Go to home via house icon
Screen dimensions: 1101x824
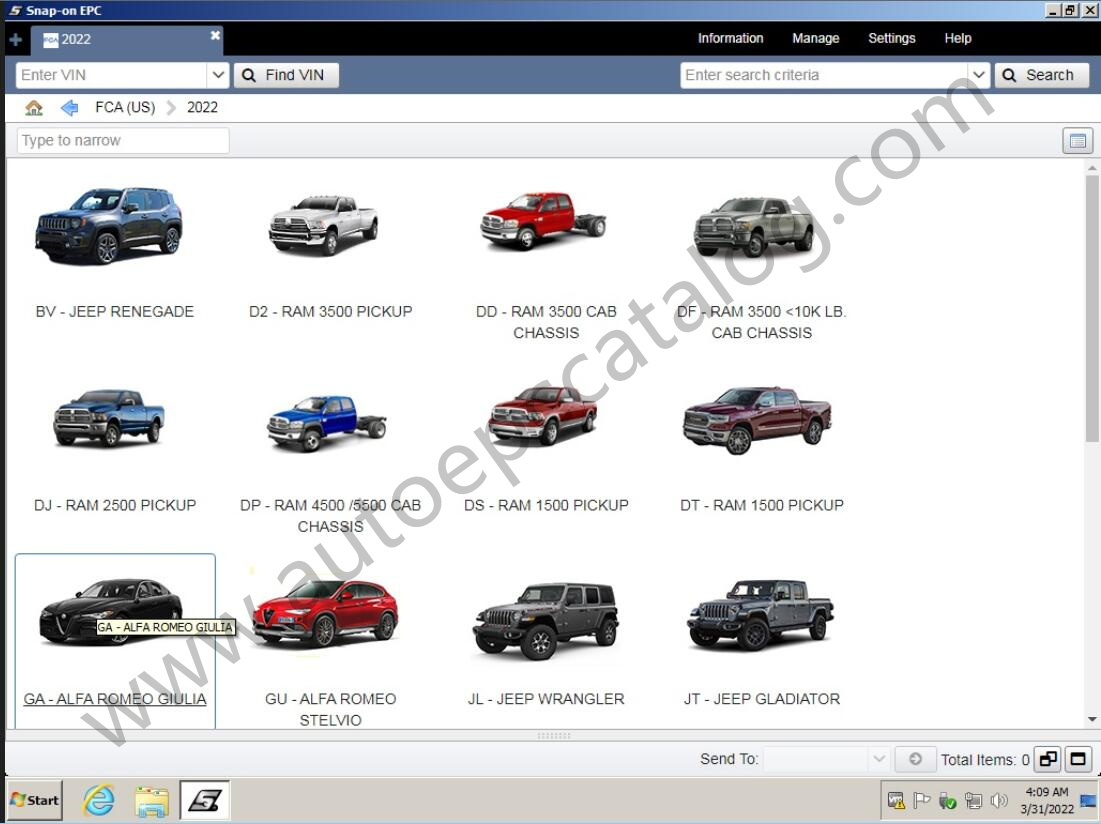click(x=34, y=107)
